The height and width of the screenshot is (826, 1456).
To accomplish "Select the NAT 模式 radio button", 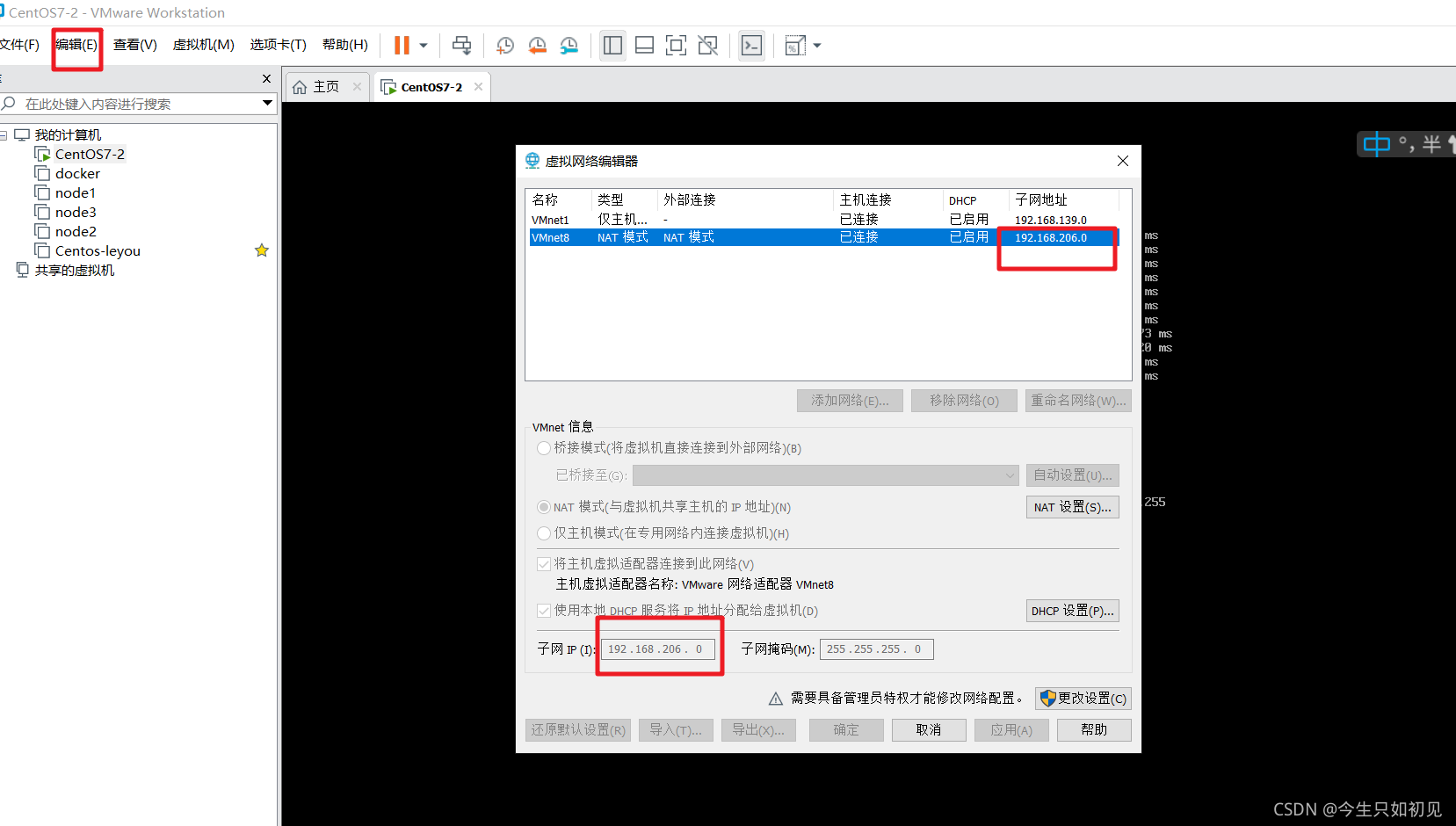I will click(x=544, y=507).
